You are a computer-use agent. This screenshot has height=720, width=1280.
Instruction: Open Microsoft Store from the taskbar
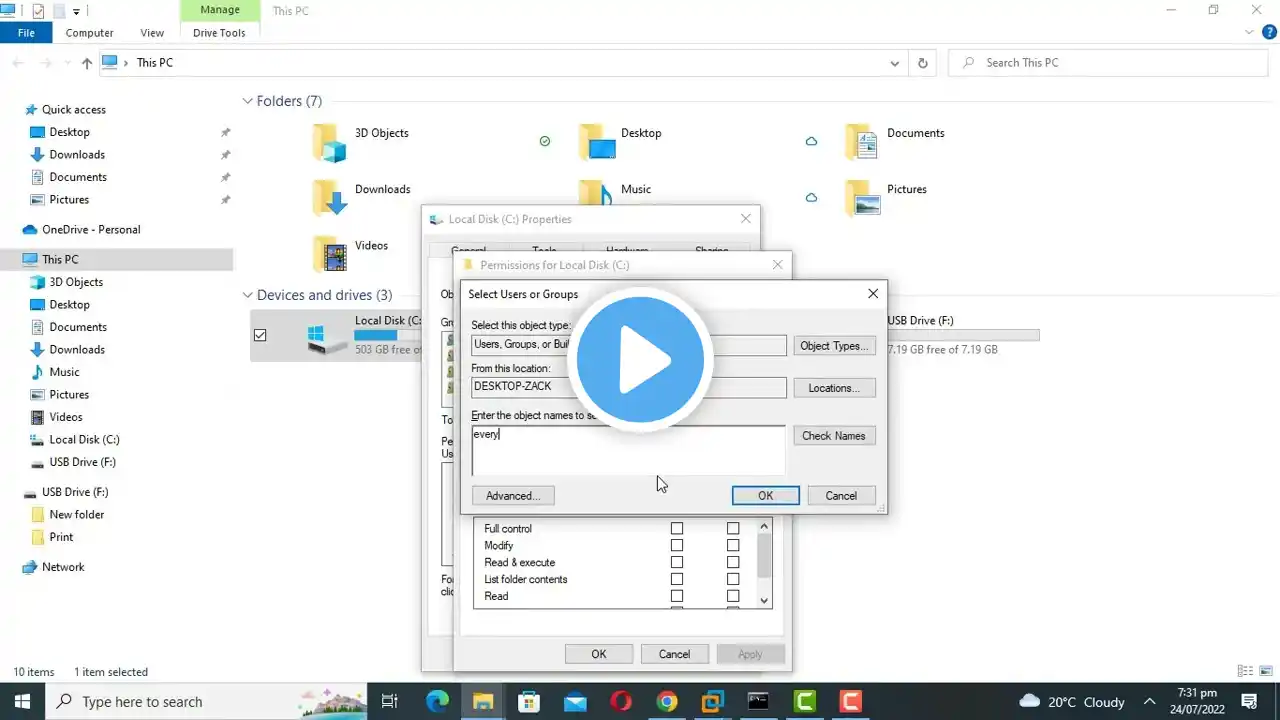click(x=529, y=701)
